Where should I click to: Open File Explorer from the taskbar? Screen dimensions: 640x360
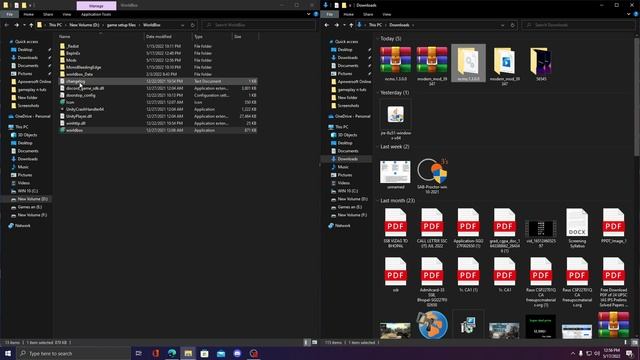click(188, 353)
